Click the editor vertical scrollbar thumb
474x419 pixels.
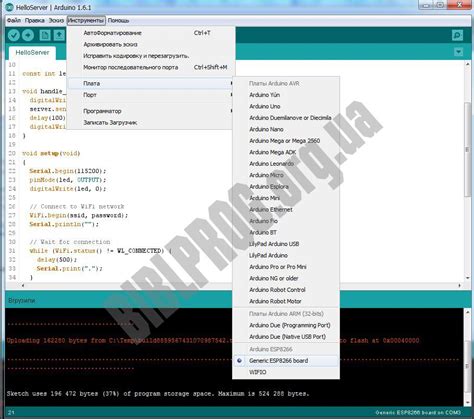click(467, 149)
